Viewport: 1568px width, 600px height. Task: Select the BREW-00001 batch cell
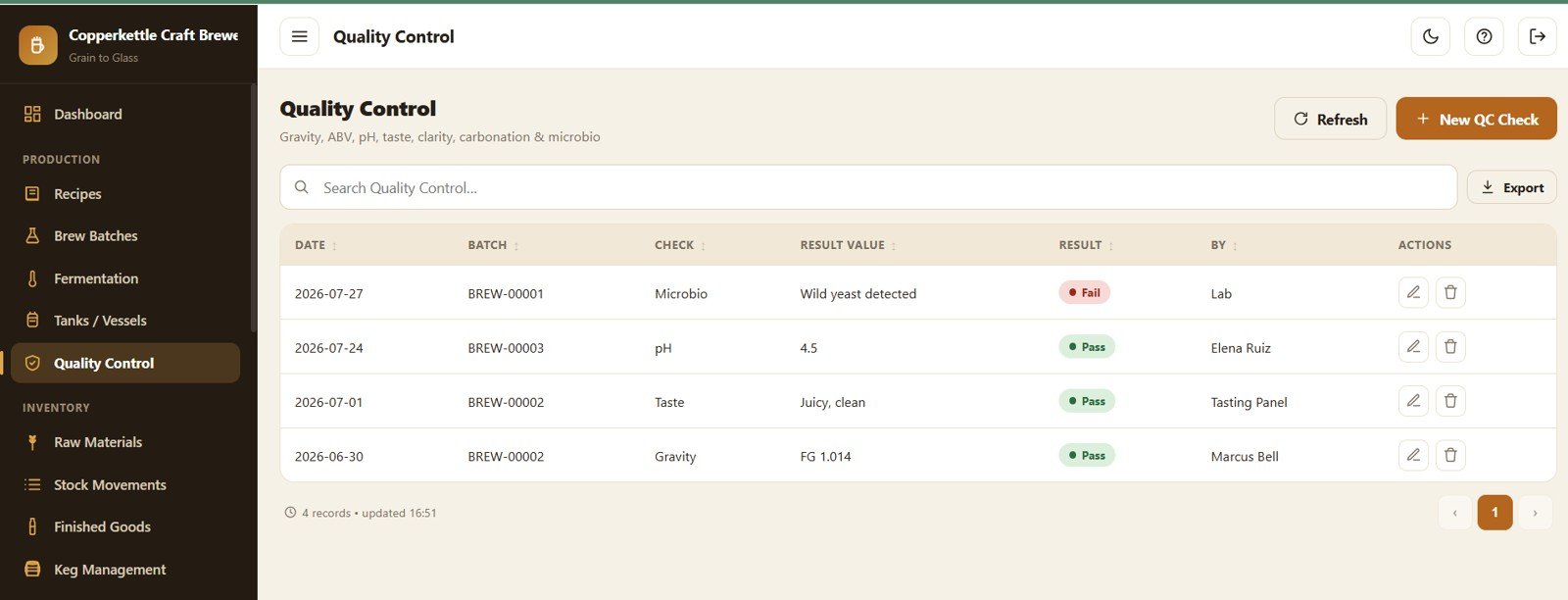click(x=506, y=293)
